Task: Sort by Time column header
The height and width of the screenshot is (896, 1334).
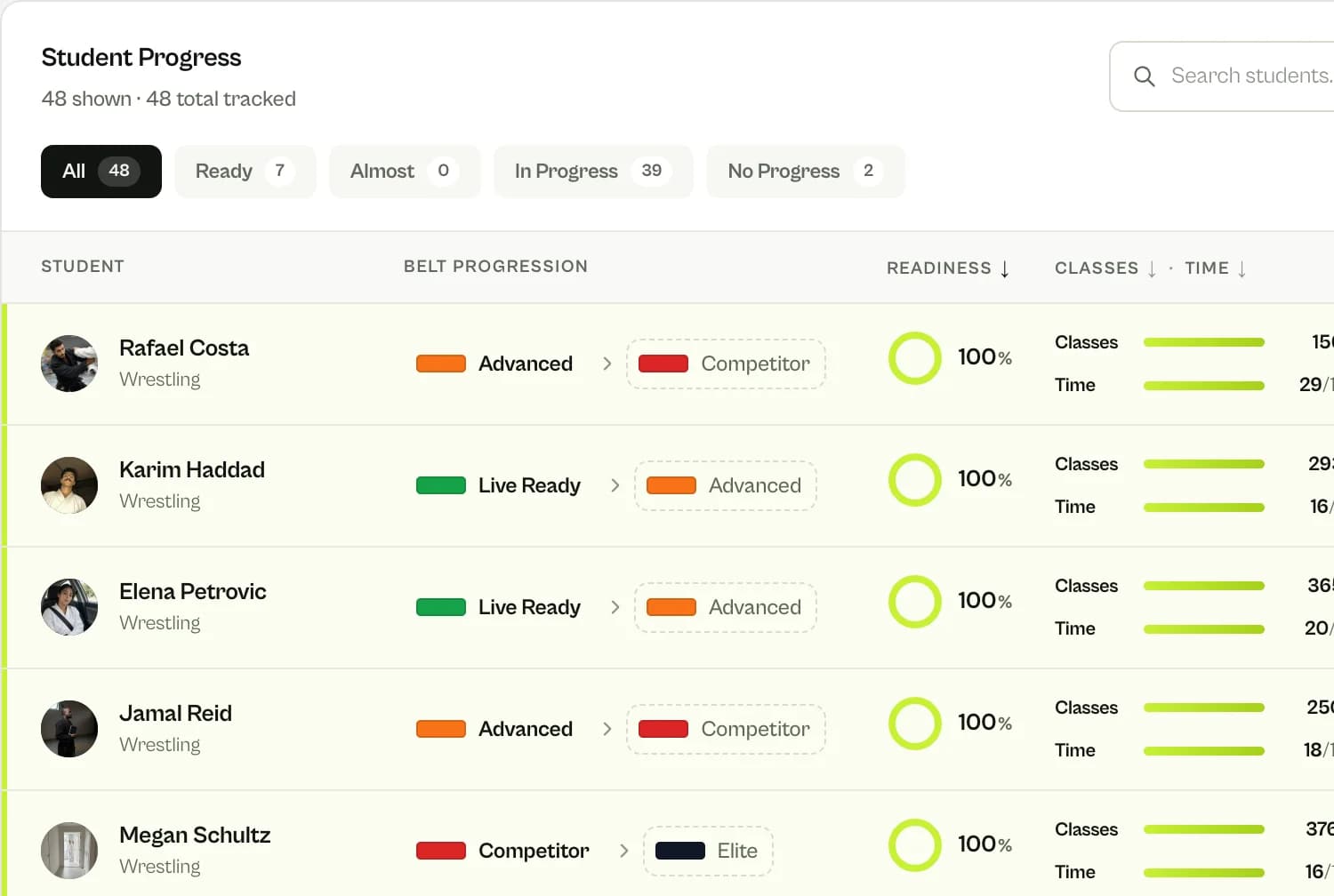Action: pyautogui.click(x=1216, y=268)
